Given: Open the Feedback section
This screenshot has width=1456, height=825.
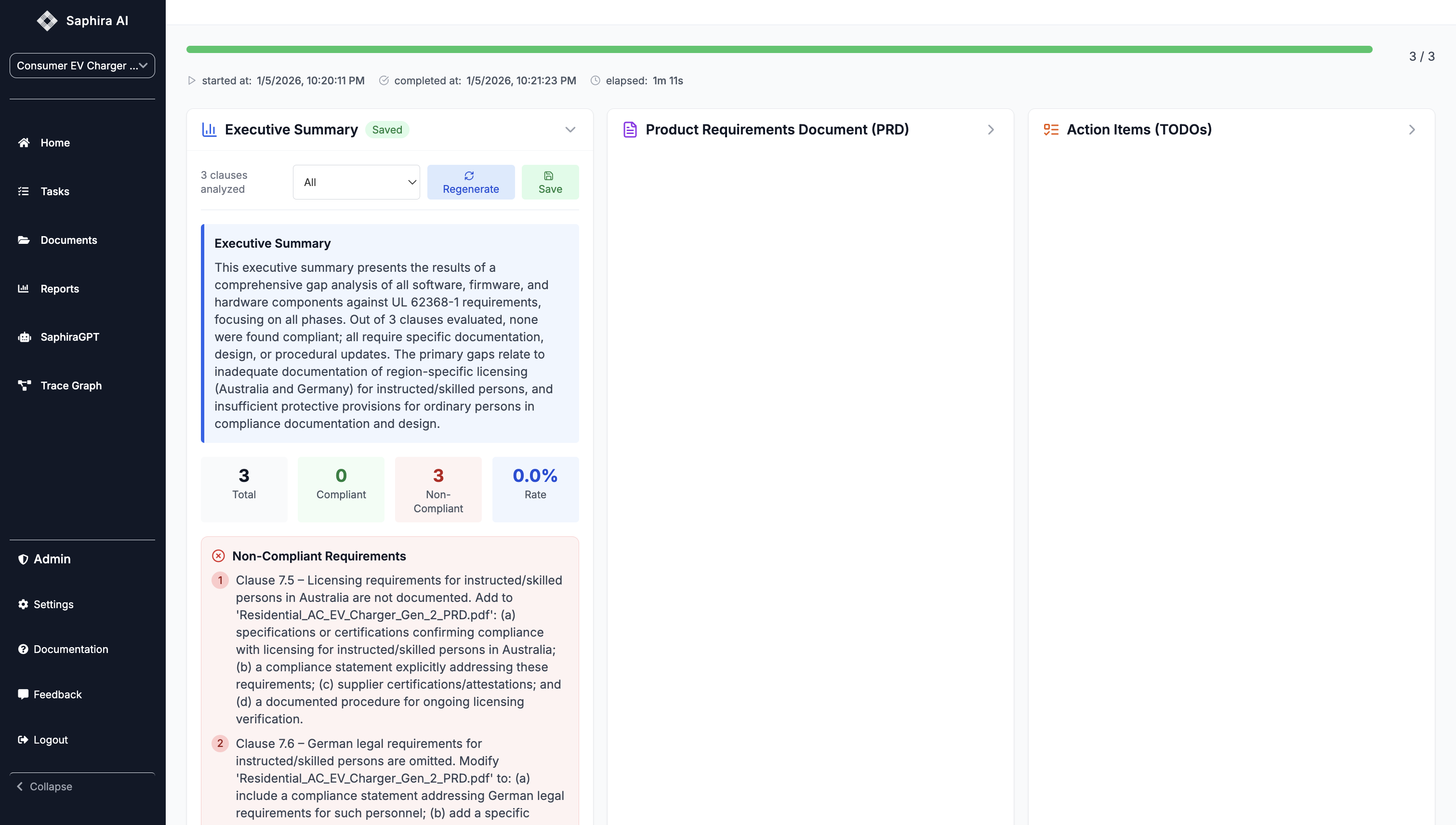Looking at the screenshot, I should [57, 694].
